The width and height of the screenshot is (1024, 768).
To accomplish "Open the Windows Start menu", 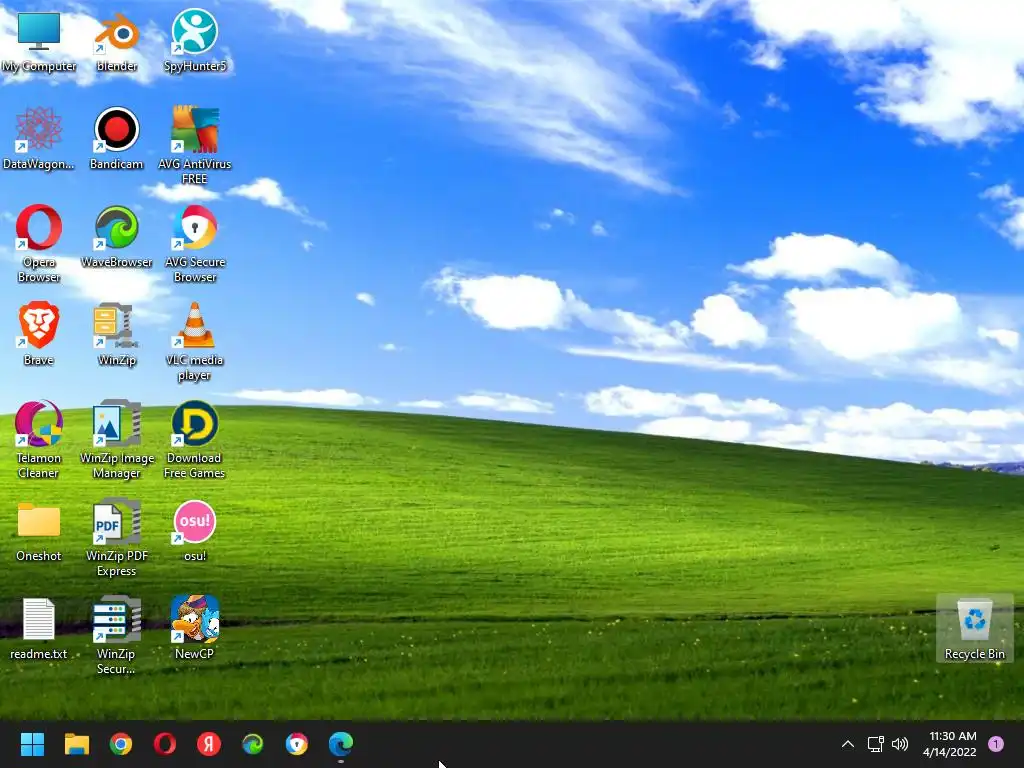I will (32, 744).
